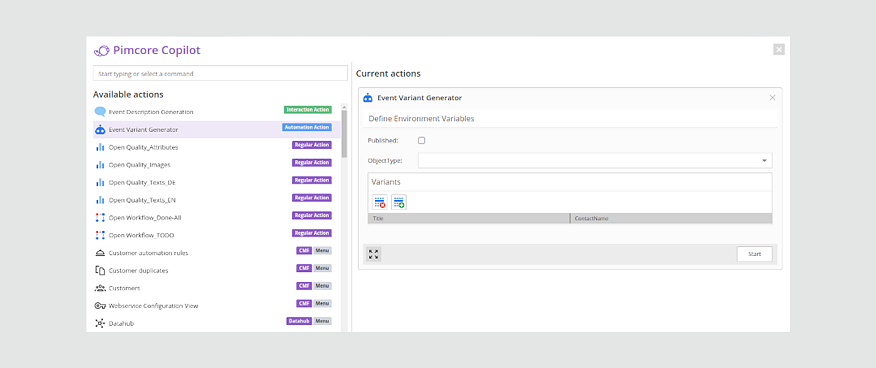Select Event Description Generation action
This screenshot has width=876, height=368.
[x=217, y=112]
